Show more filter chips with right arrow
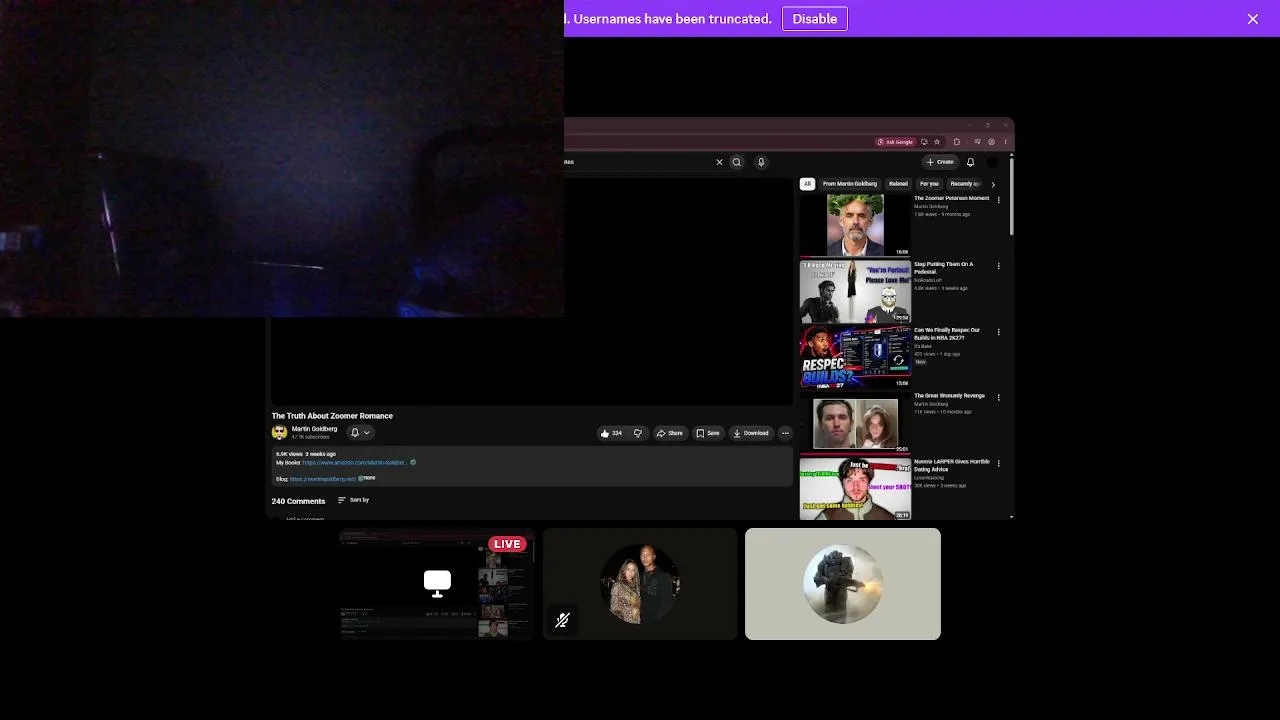This screenshot has height=720, width=1280. (993, 184)
